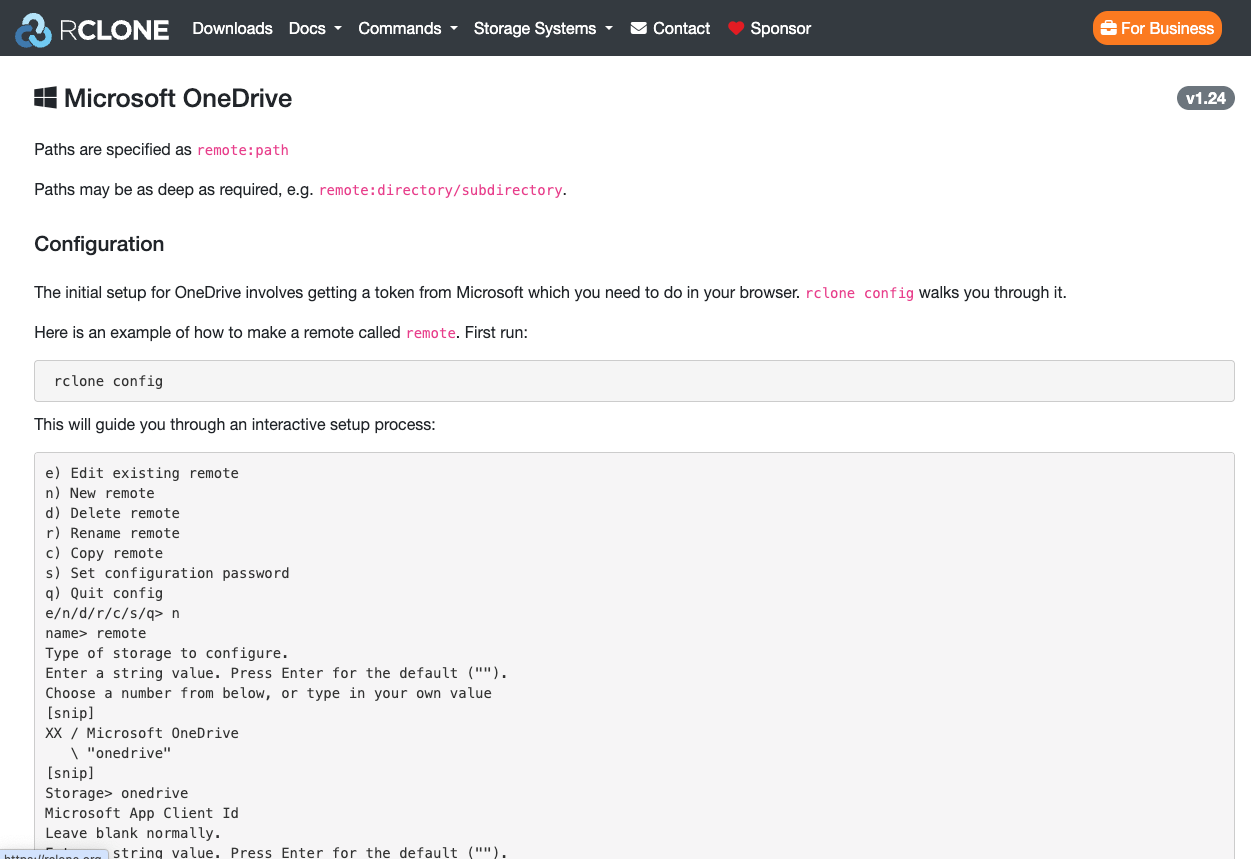Click the Rclone logo icon

tap(33, 30)
